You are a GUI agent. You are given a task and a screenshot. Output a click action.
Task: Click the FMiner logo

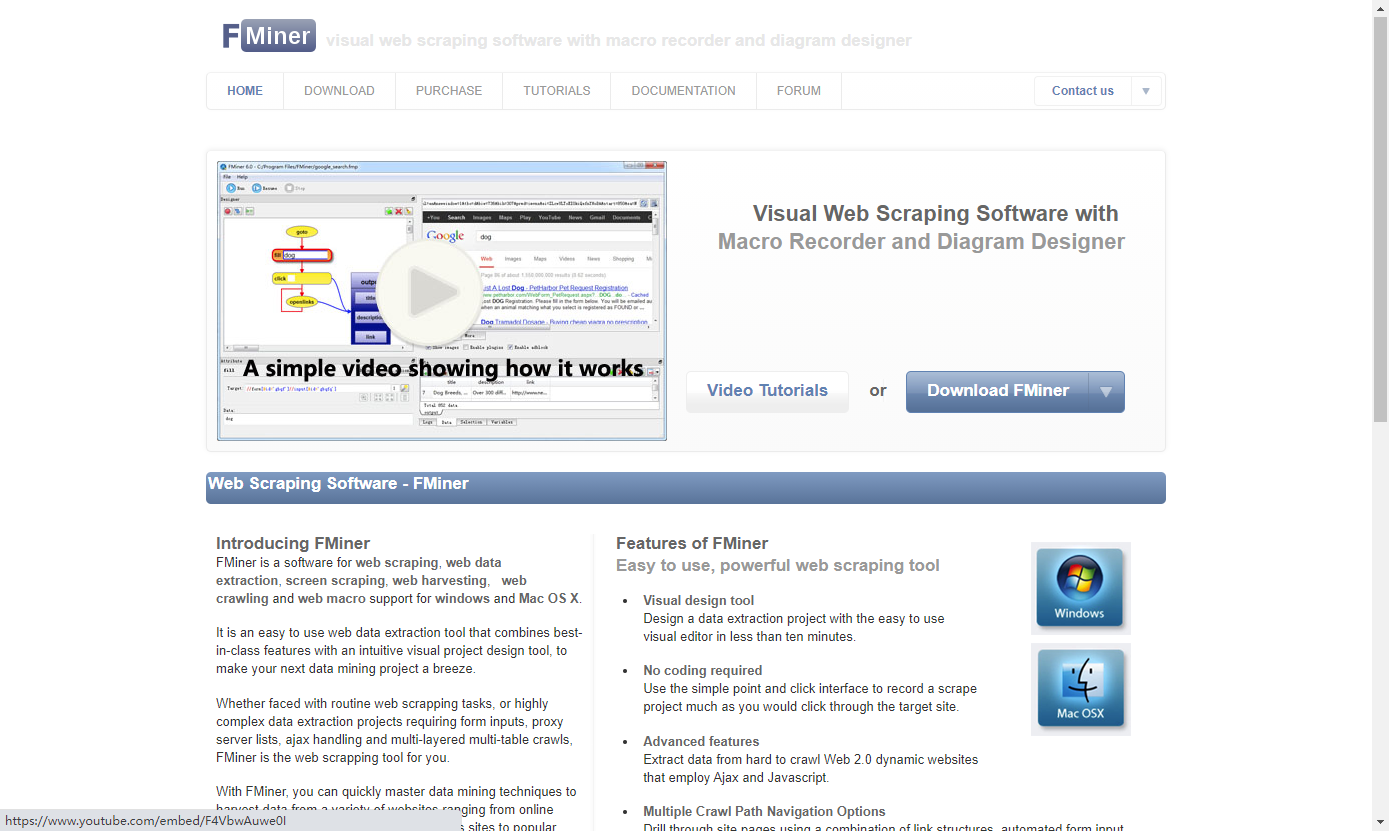pos(269,36)
